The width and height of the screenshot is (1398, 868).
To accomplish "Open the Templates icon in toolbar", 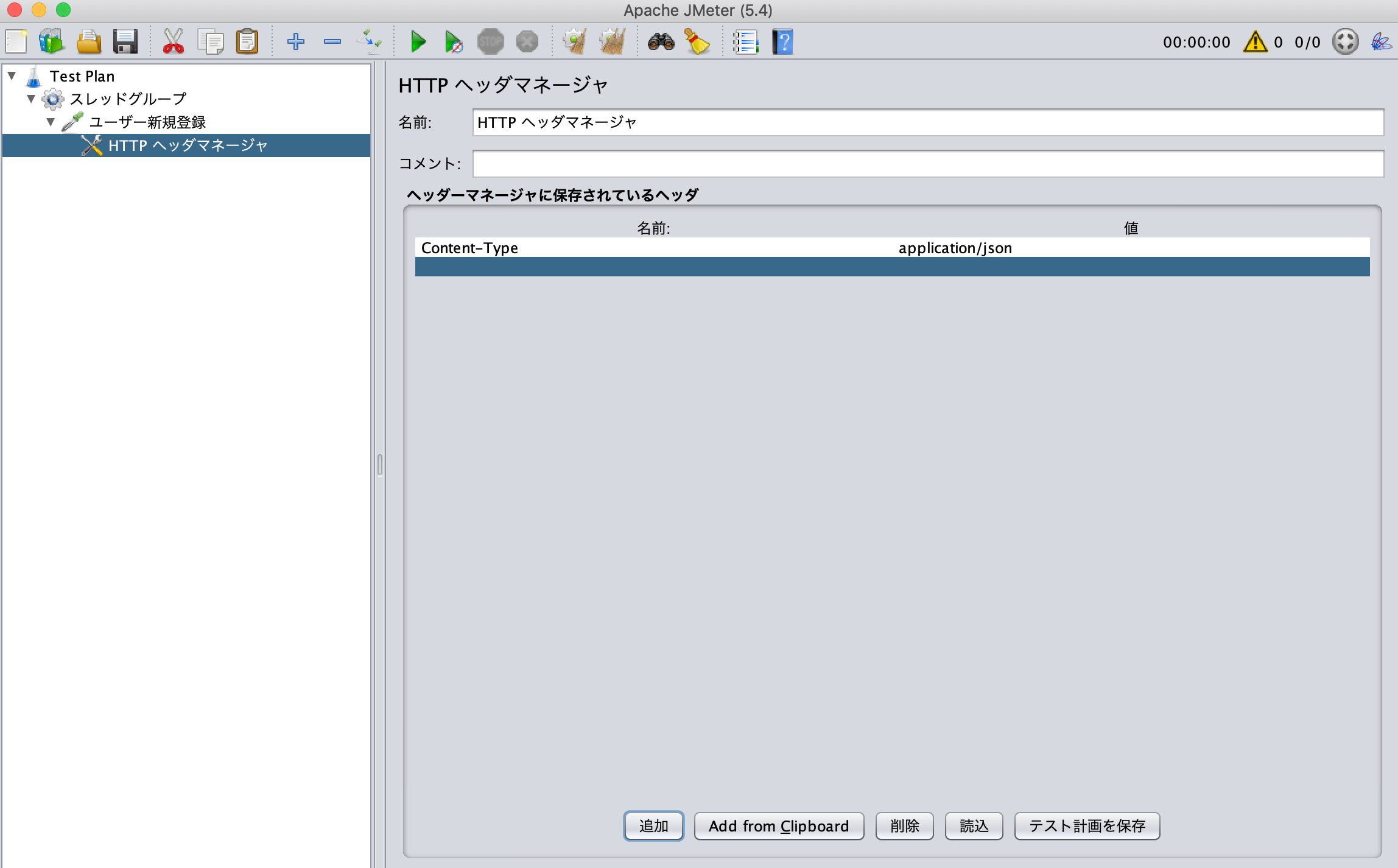I will point(52,42).
